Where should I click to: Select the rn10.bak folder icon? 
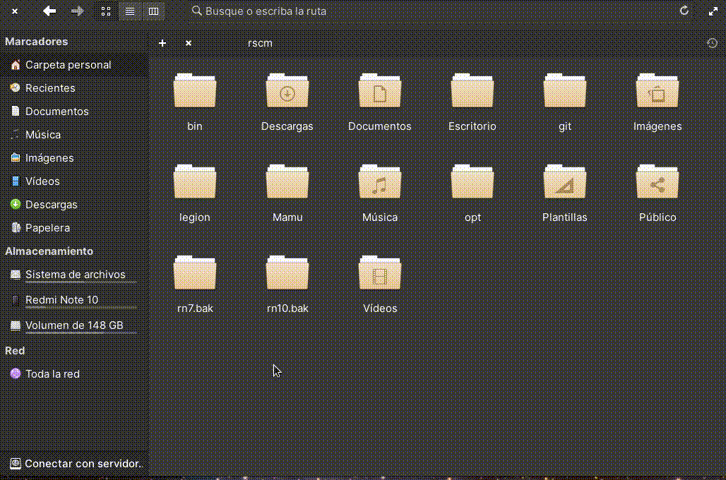click(x=287, y=273)
